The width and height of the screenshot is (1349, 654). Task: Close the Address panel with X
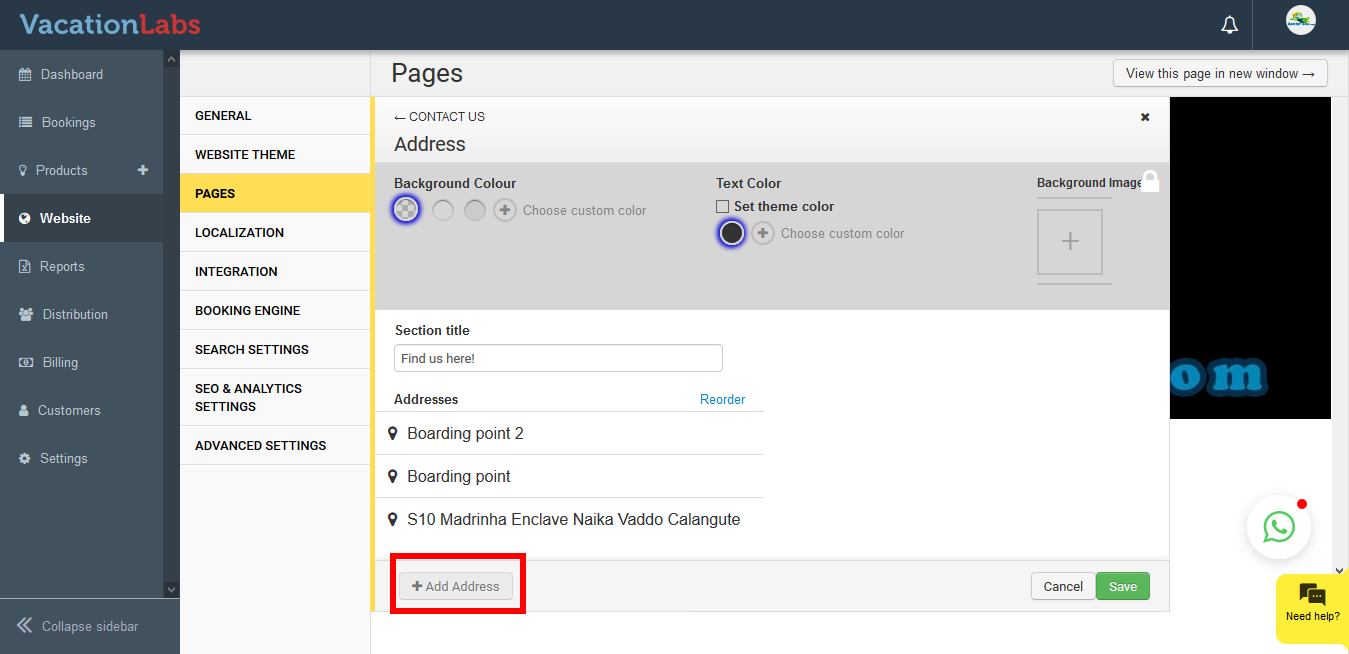point(1145,117)
